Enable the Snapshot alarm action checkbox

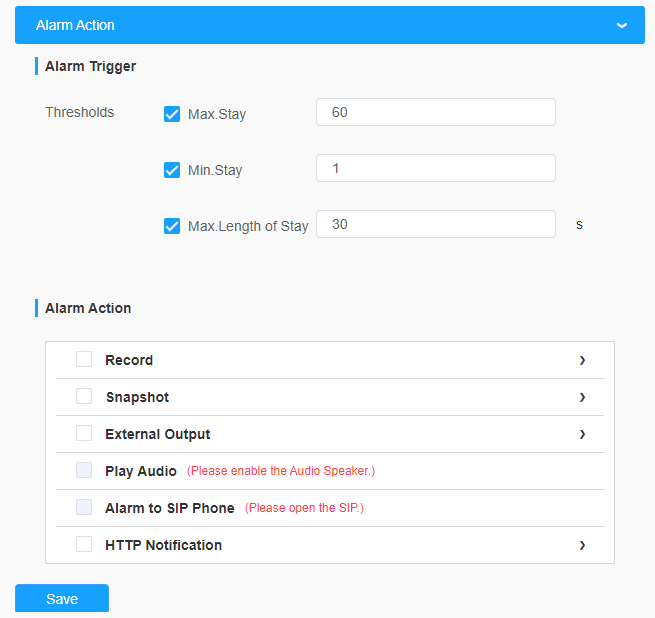click(x=84, y=397)
